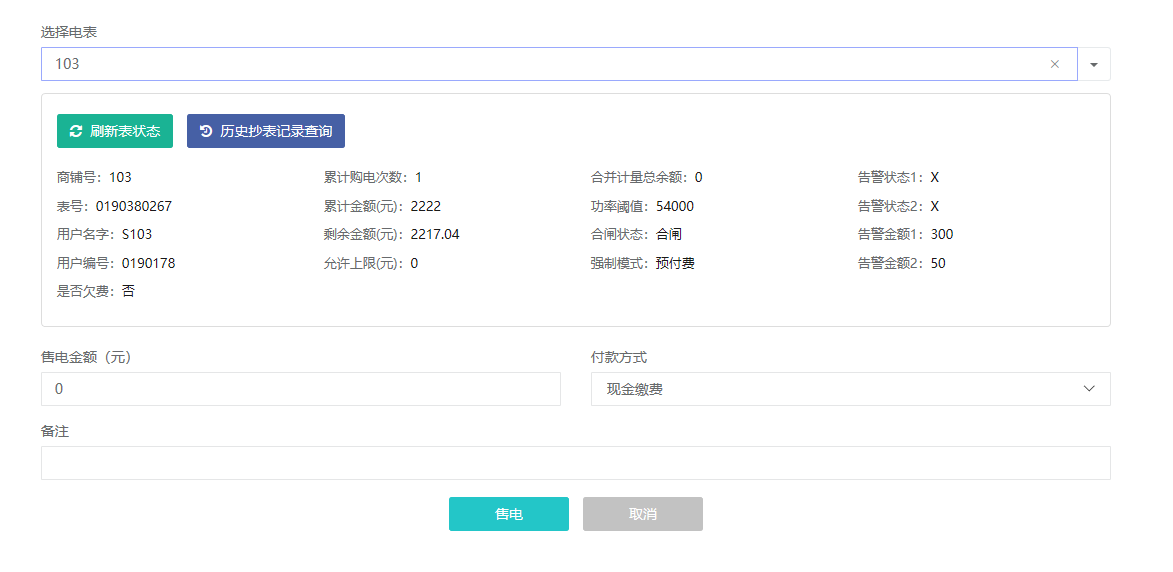Viewport: 1173px width, 572px height.
Task: Click the 是否欠费 value 否
Action: coord(128,292)
